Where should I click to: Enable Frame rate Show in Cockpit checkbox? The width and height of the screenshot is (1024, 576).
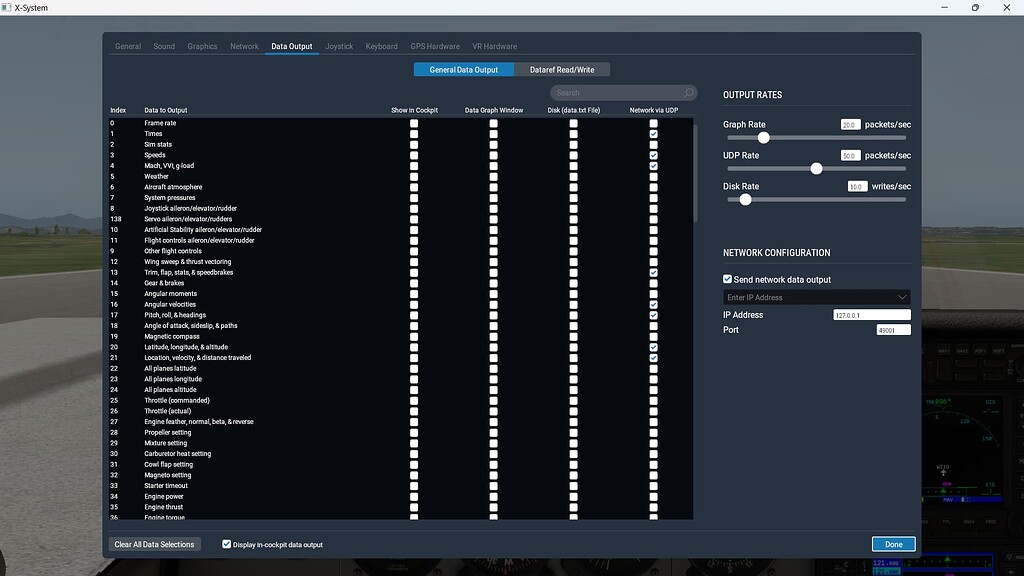coord(414,123)
